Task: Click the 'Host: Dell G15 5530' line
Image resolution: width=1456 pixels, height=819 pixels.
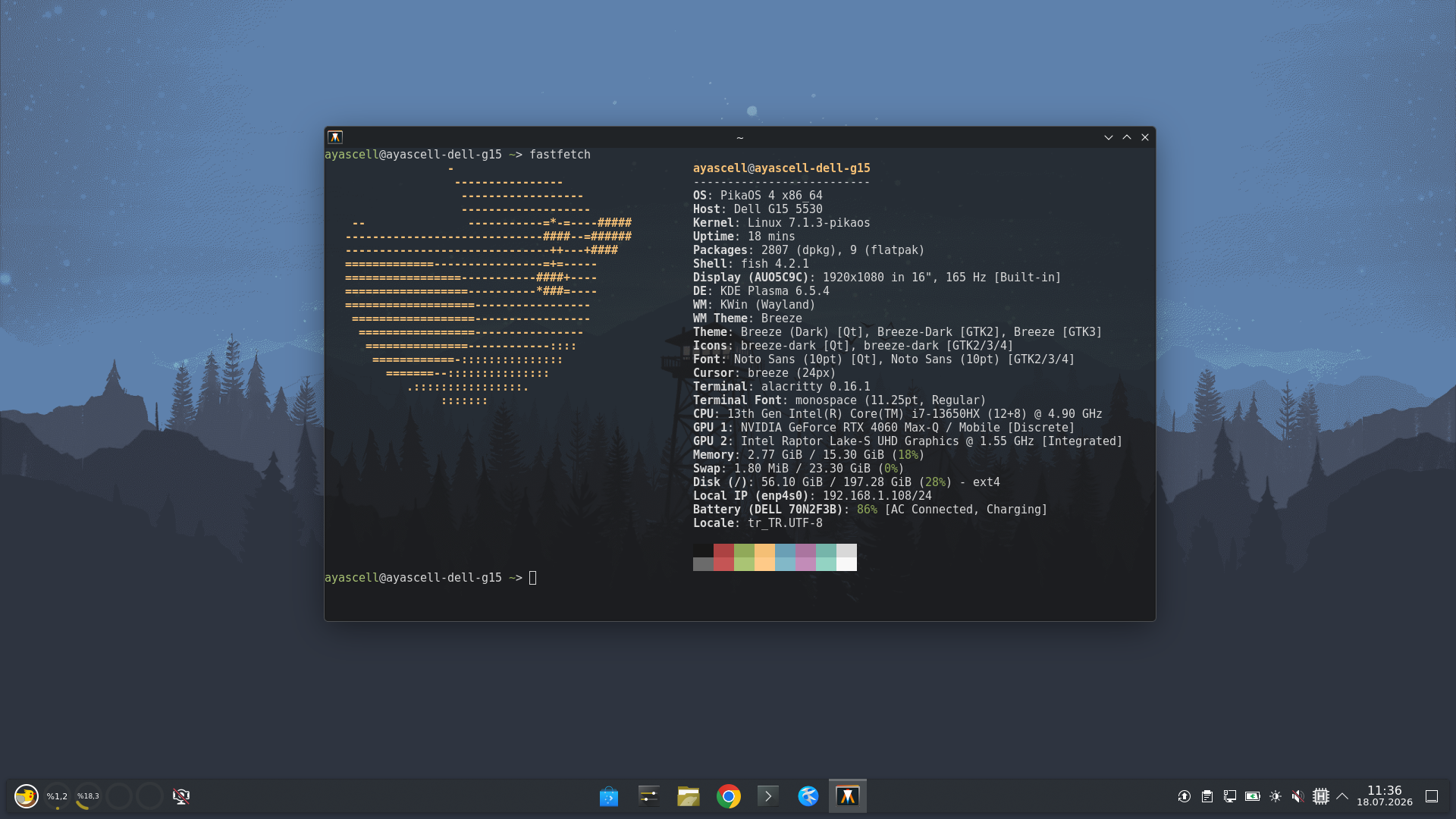Action: pyautogui.click(x=758, y=209)
